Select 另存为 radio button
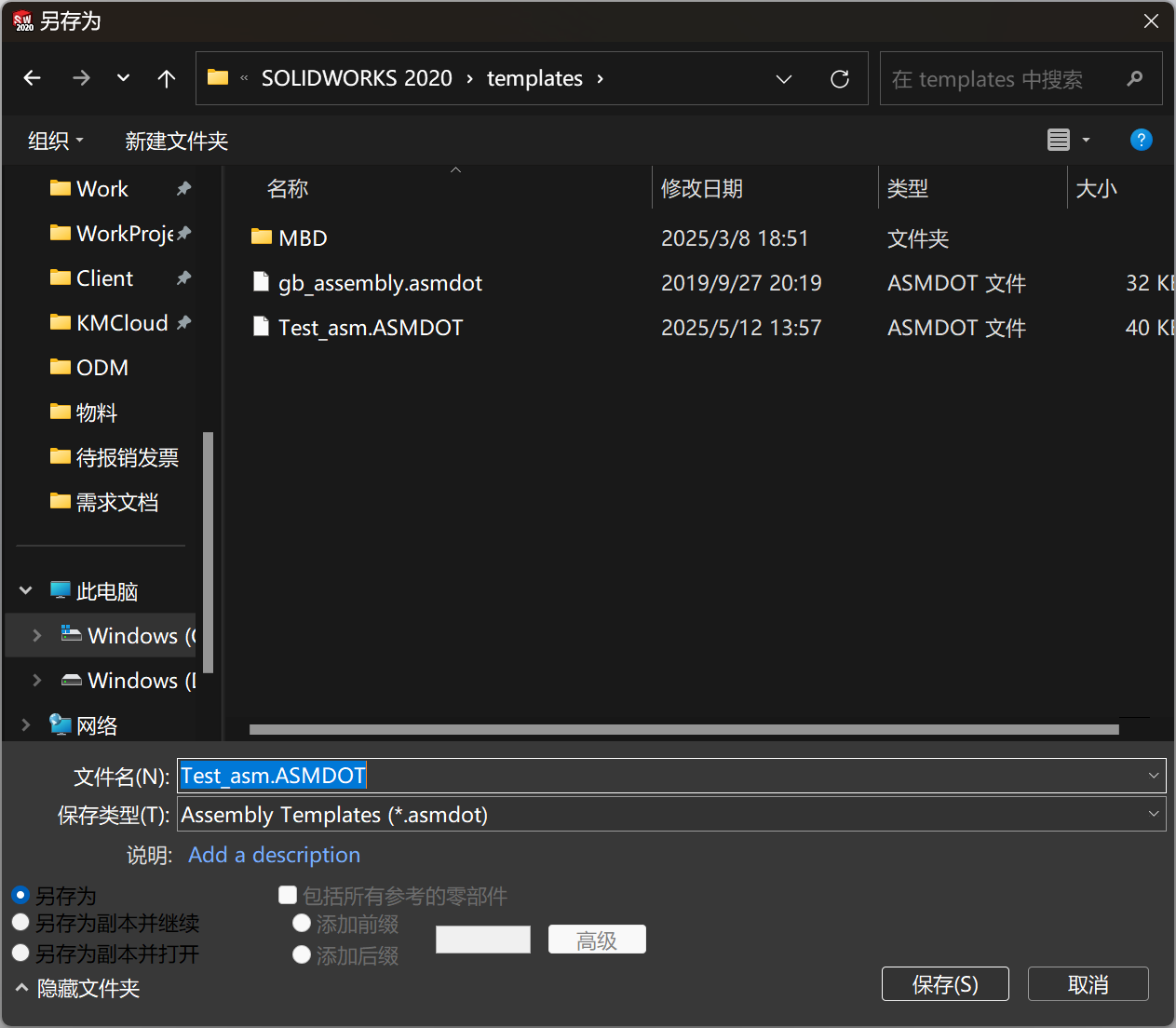1176x1028 pixels. click(x=20, y=895)
